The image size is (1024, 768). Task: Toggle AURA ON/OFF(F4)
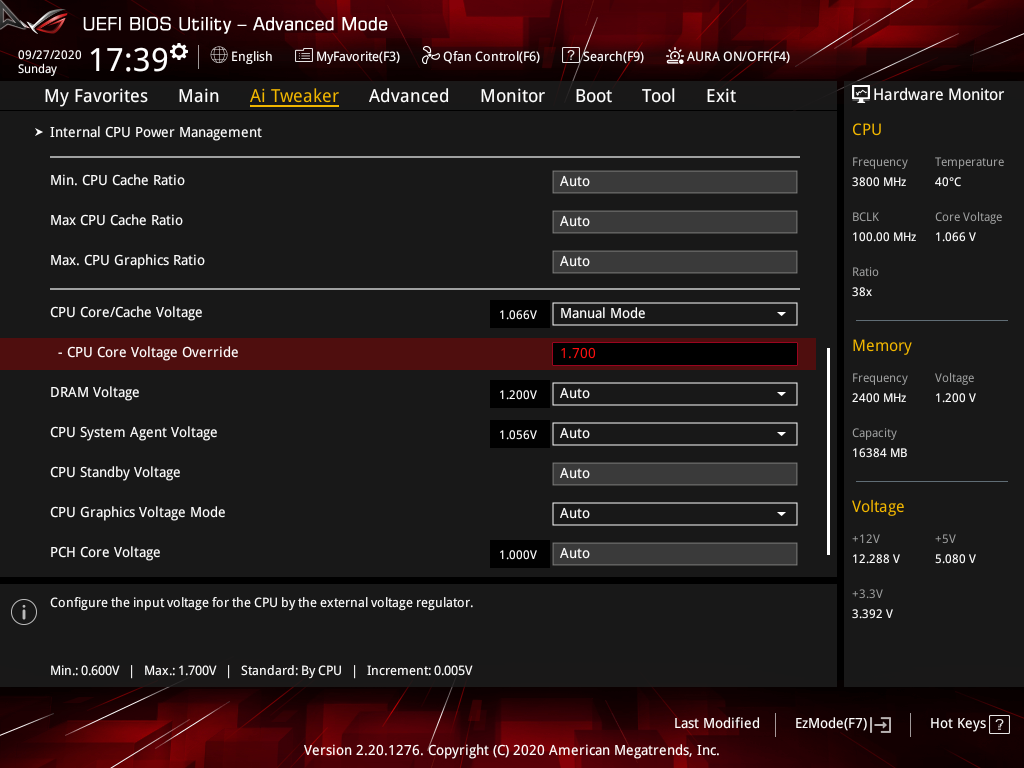728,56
